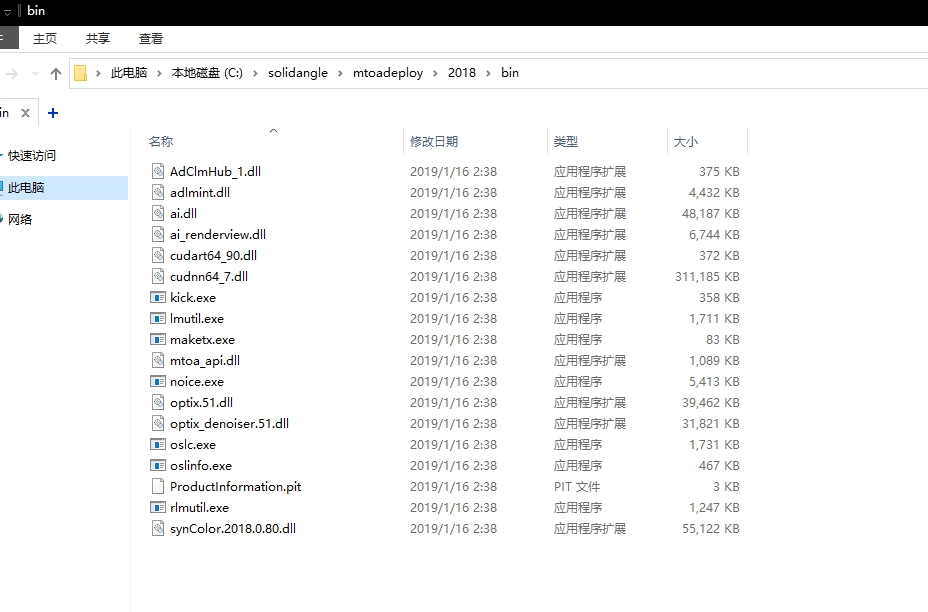Click the plus icon to add new tab
This screenshot has height=612, width=928.
53,113
